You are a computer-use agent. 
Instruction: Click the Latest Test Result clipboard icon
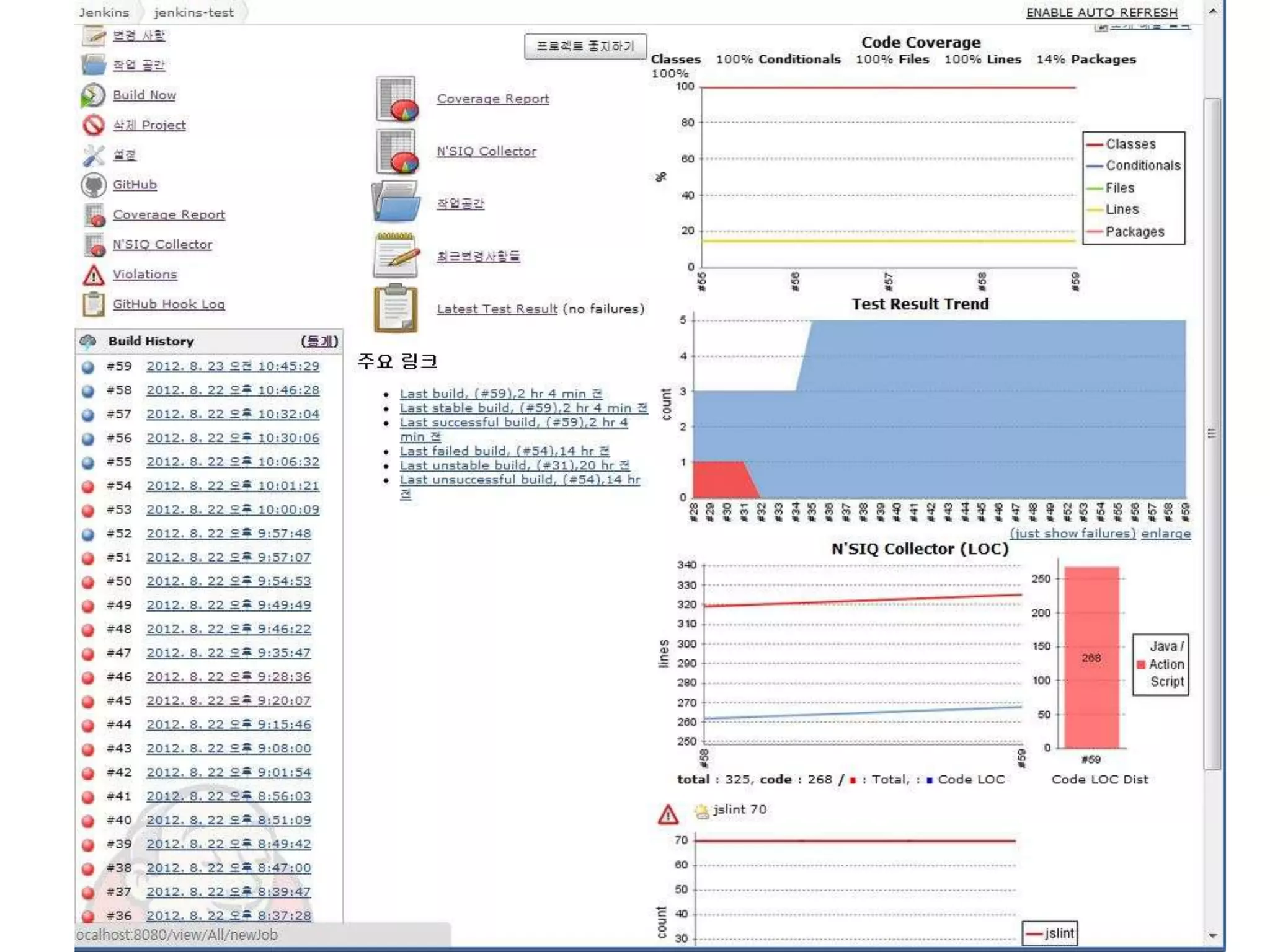[x=396, y=309]
